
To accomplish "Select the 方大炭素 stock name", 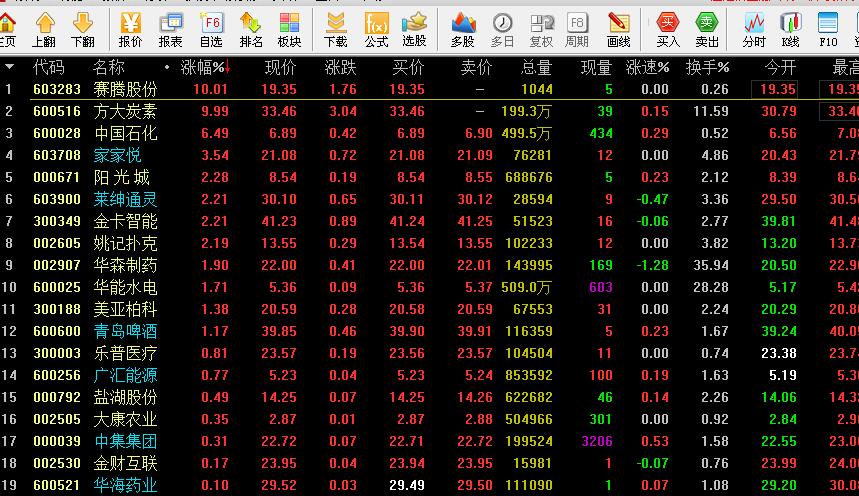I will coord(125,111).
